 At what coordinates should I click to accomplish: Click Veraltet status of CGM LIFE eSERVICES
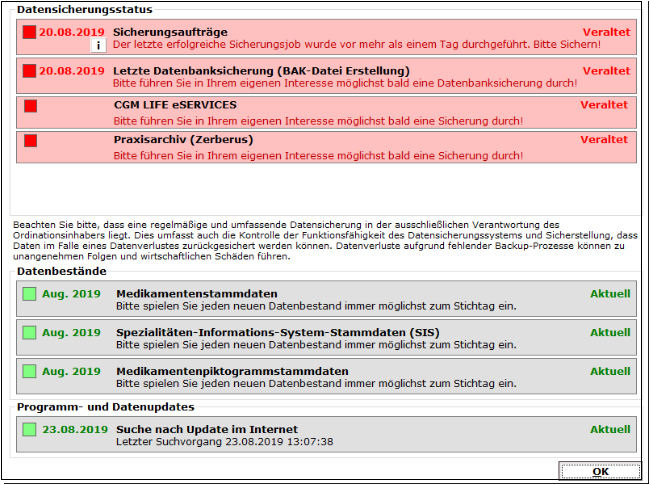pos(604,105)
